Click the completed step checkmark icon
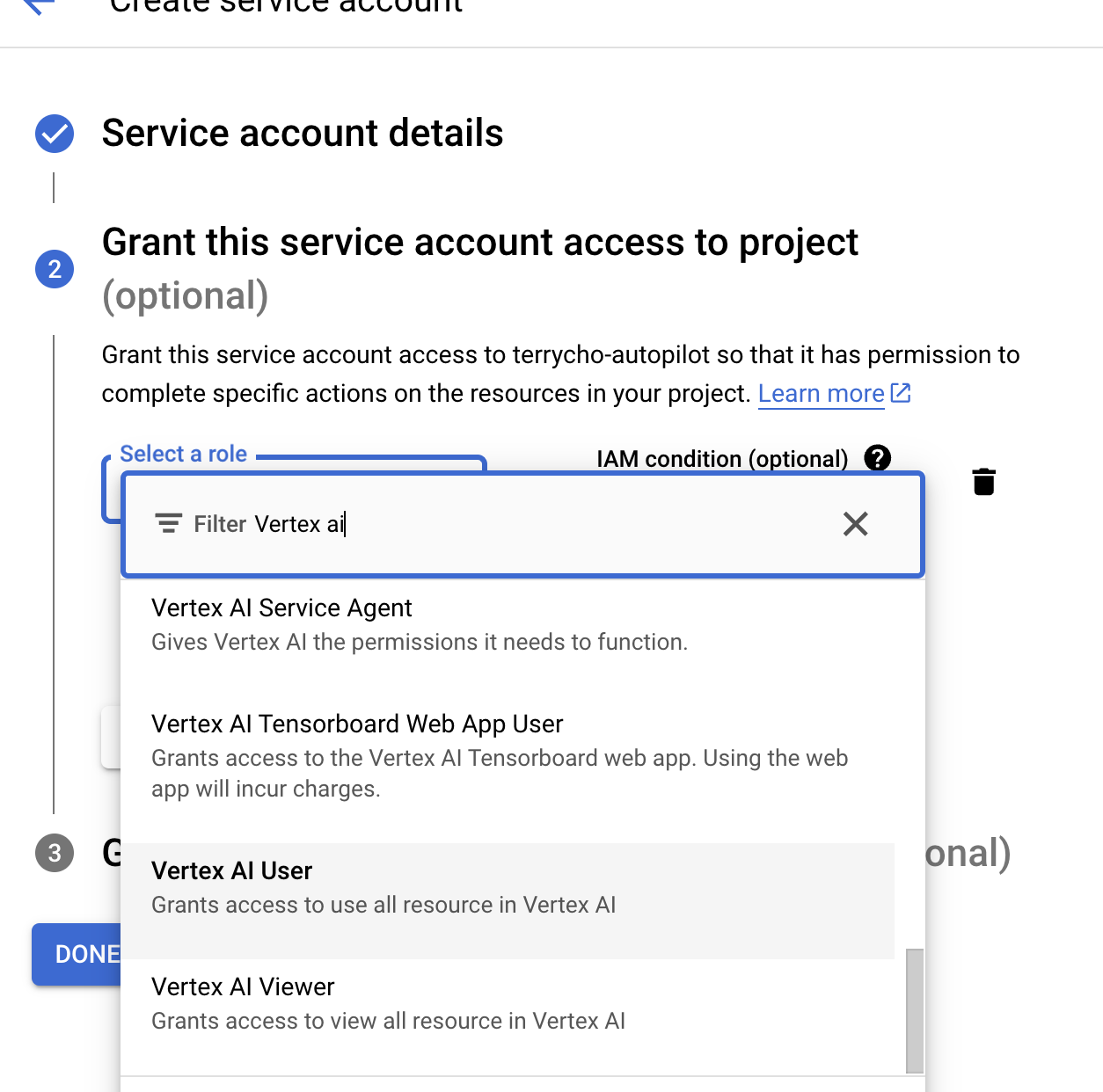The height and width of the screenshot is (1092, 1103). pos(55,134)
